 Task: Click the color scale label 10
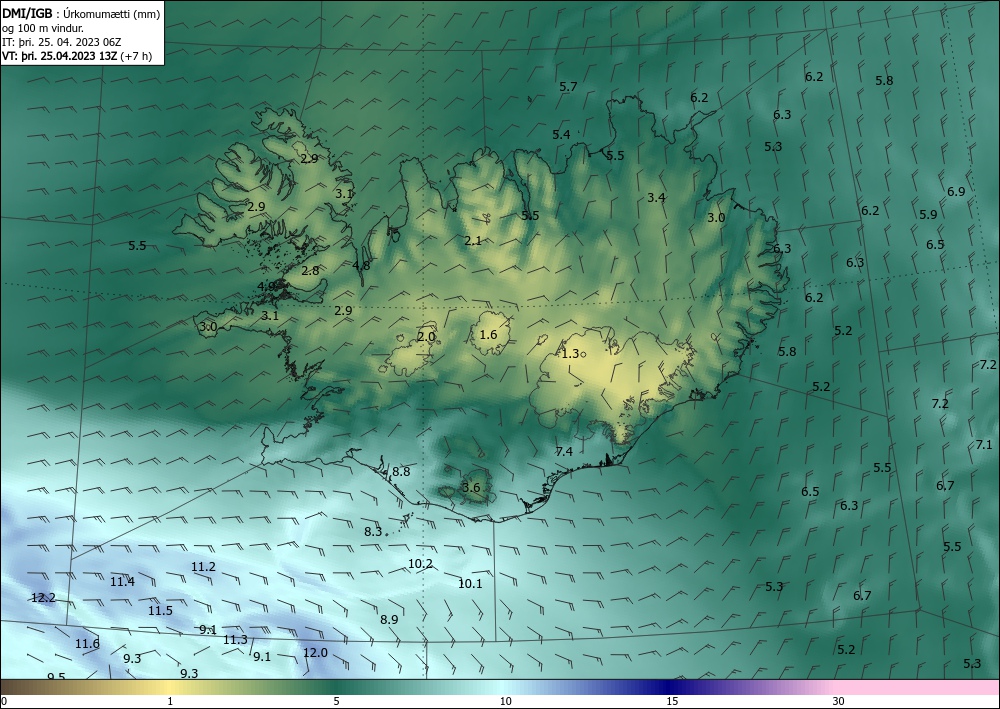[506, 702]
